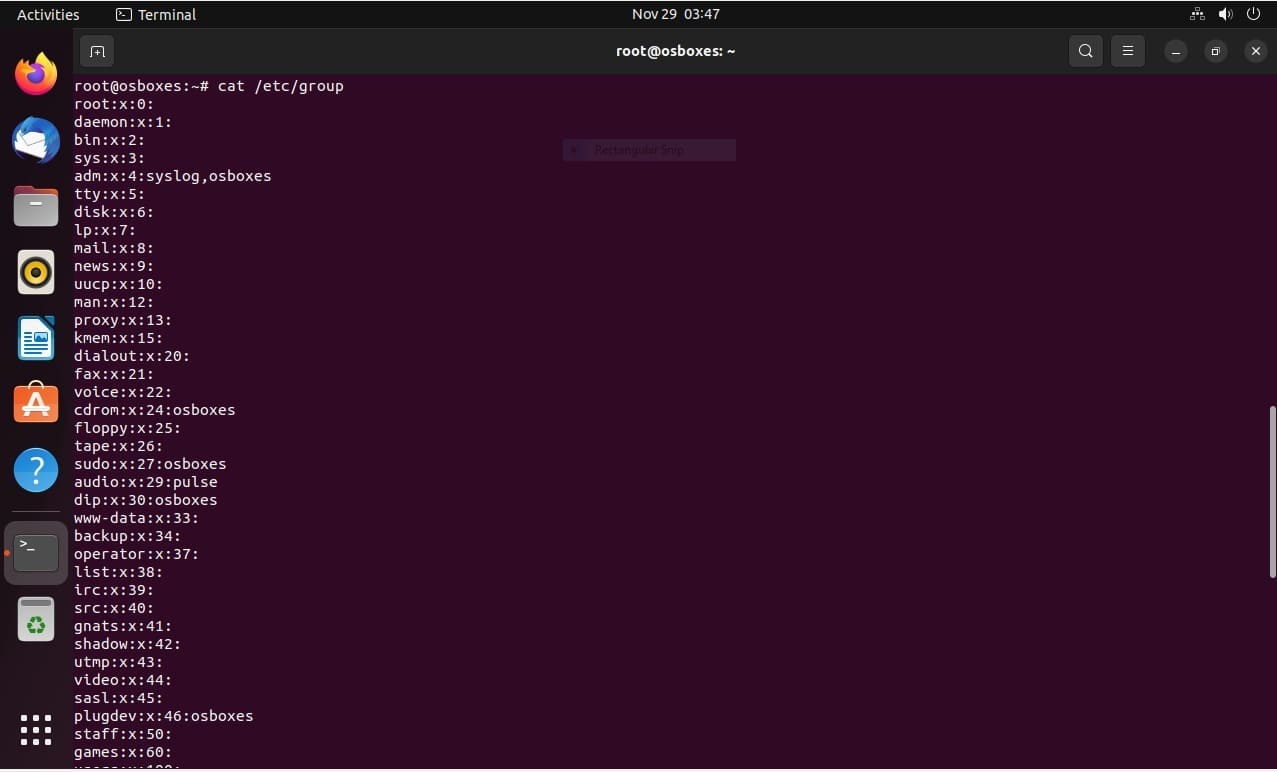Screen dimensions: 1277x772
Task: Open Activities overview
Action: coord(48,14)
